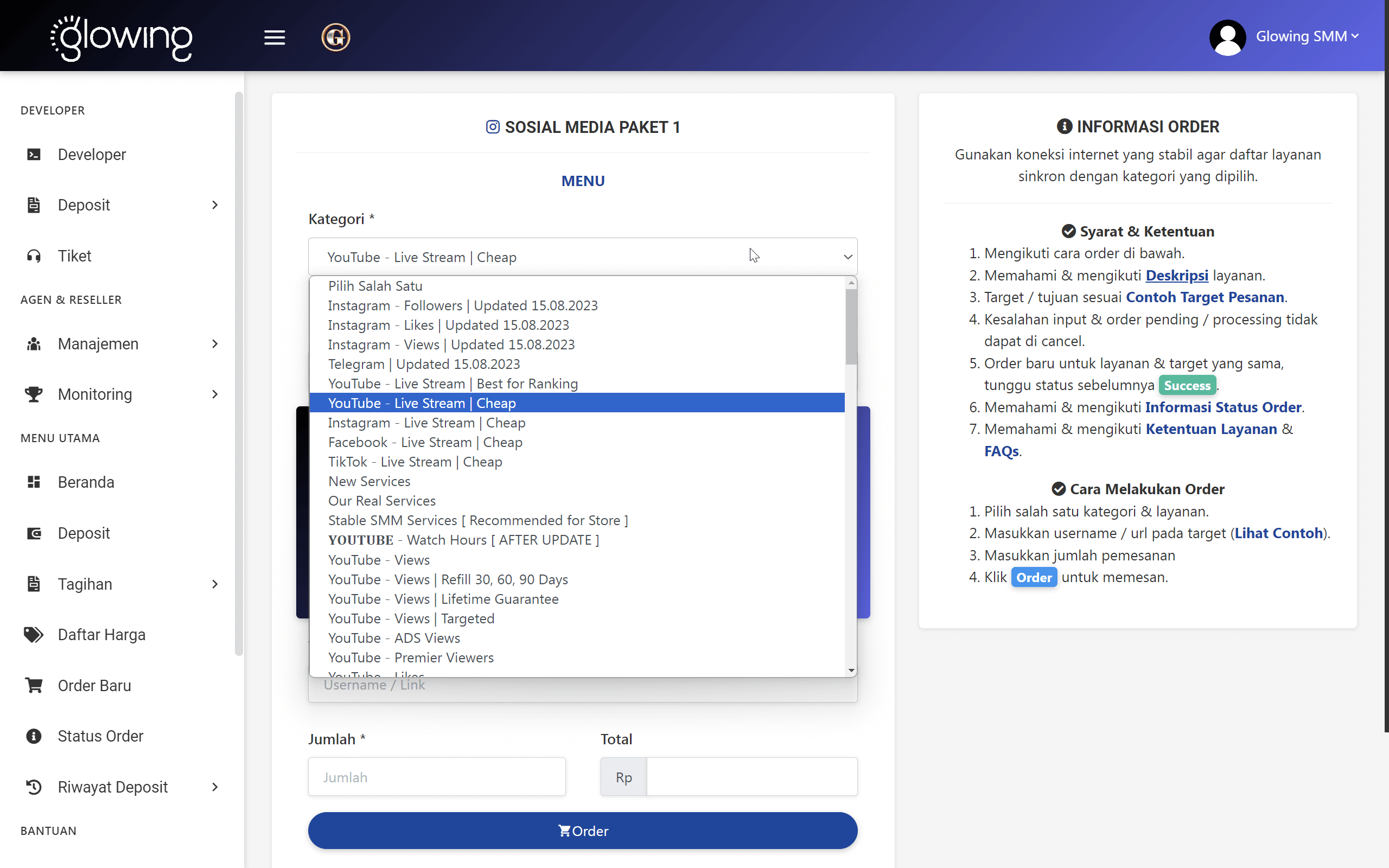
Task: Click the Status Order info icon
Action: [x=33, y=736]
